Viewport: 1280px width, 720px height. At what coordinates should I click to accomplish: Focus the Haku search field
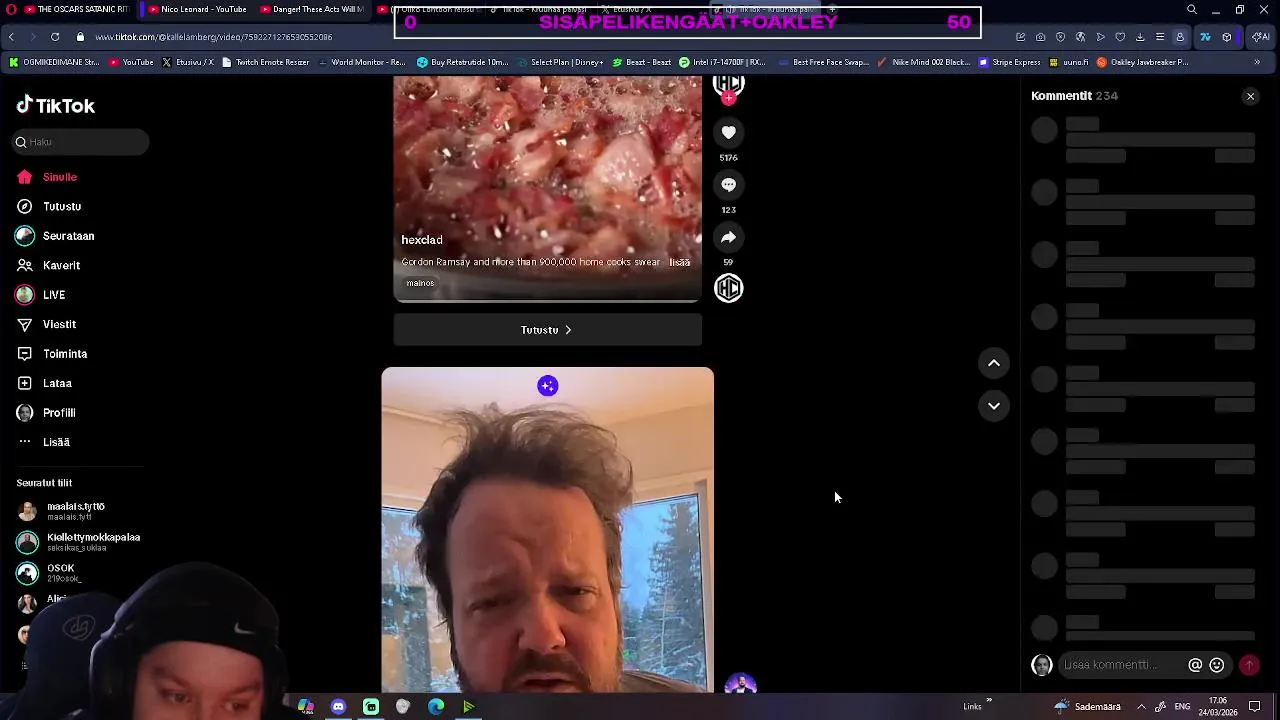click(81, 142)
